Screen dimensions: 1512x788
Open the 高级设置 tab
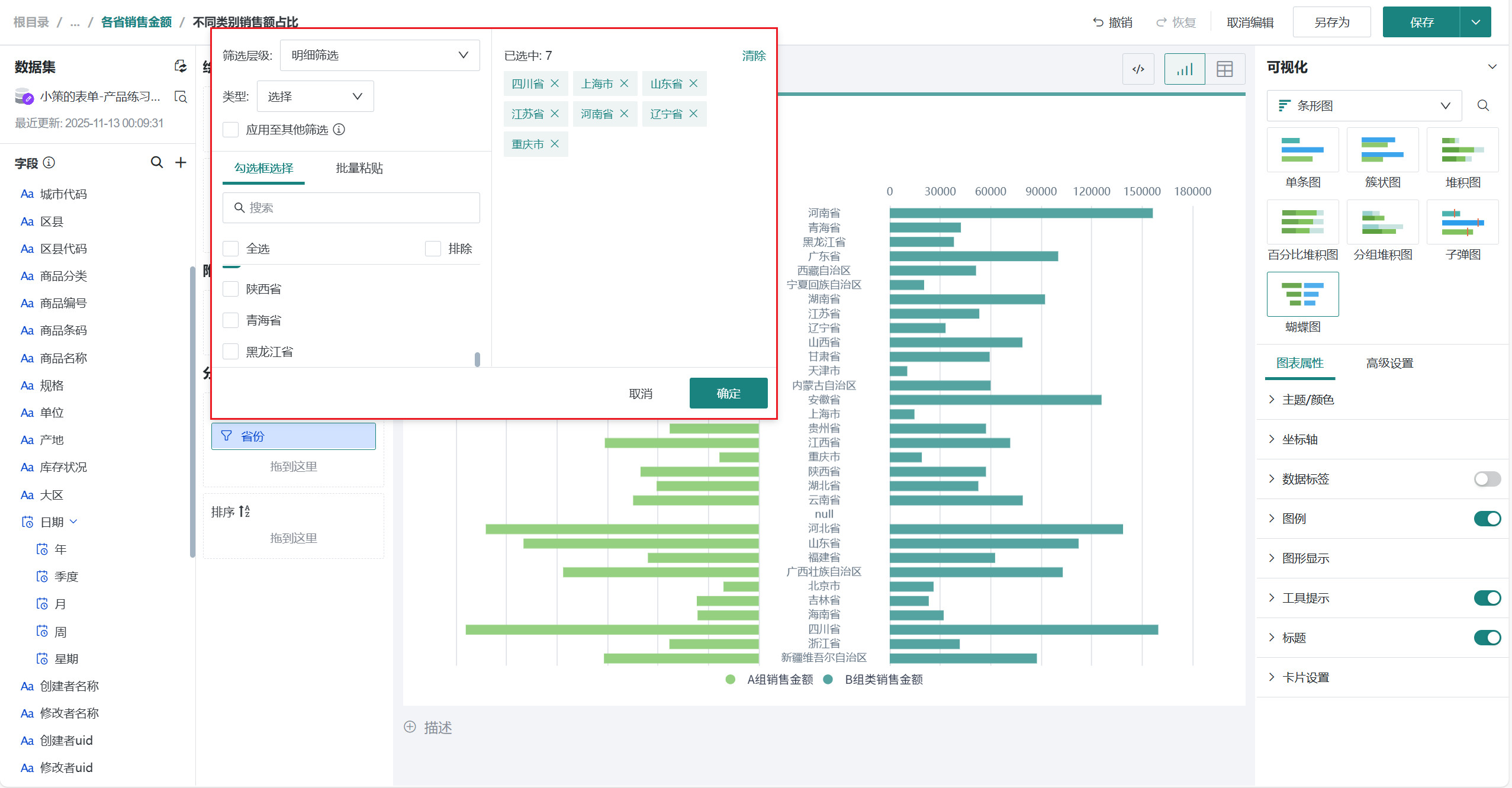coord(1389,363)
